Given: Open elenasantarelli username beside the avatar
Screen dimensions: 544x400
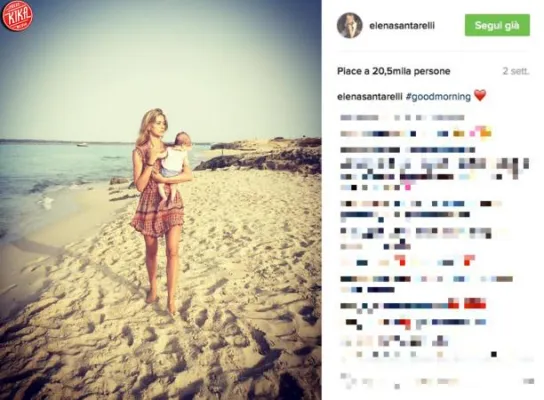Looking at the screenshot, I should pyautogui.click(x=402, y=26).
